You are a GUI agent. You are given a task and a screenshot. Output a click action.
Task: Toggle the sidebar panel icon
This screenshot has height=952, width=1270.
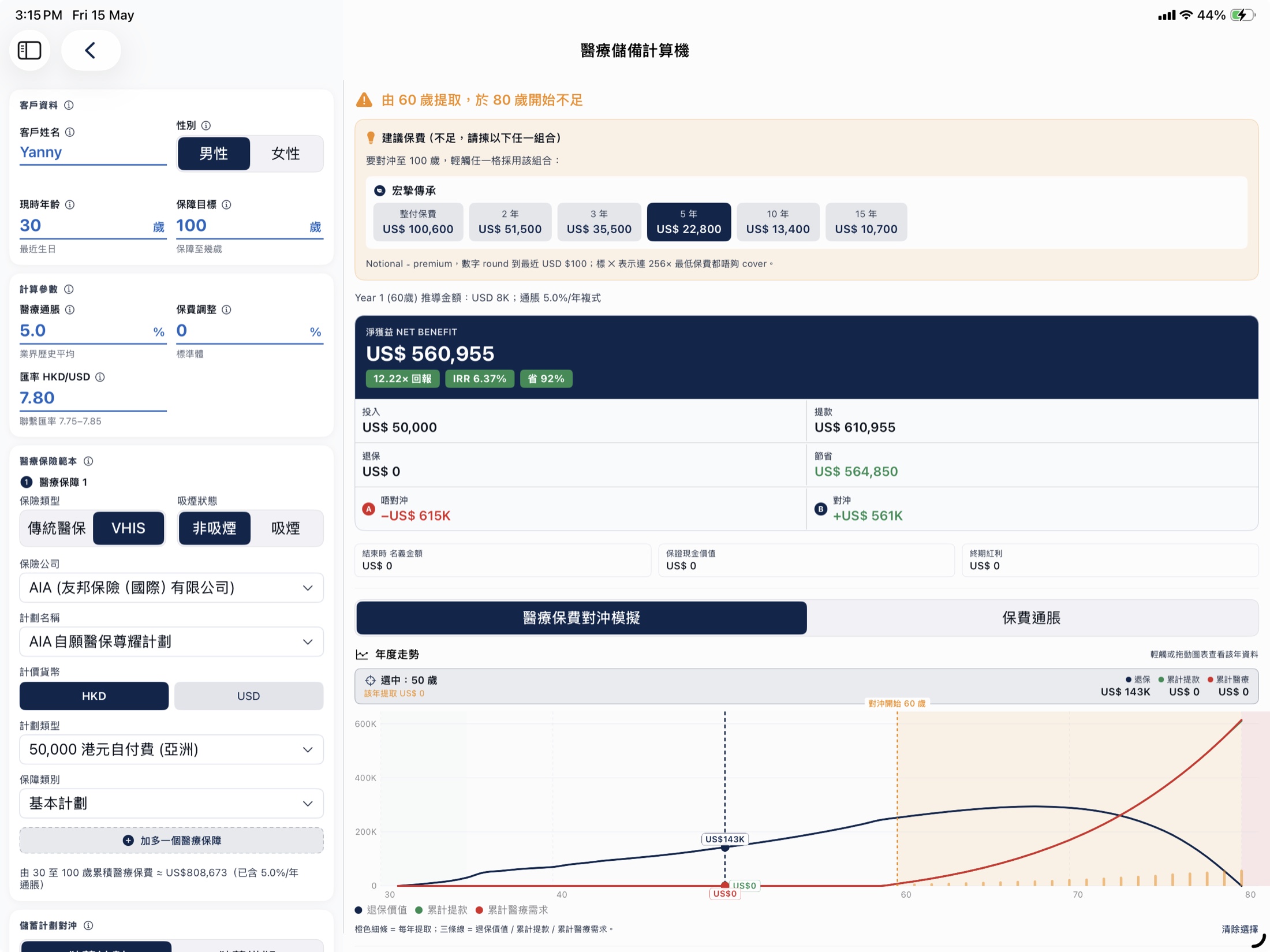click(x=29, y=50)
